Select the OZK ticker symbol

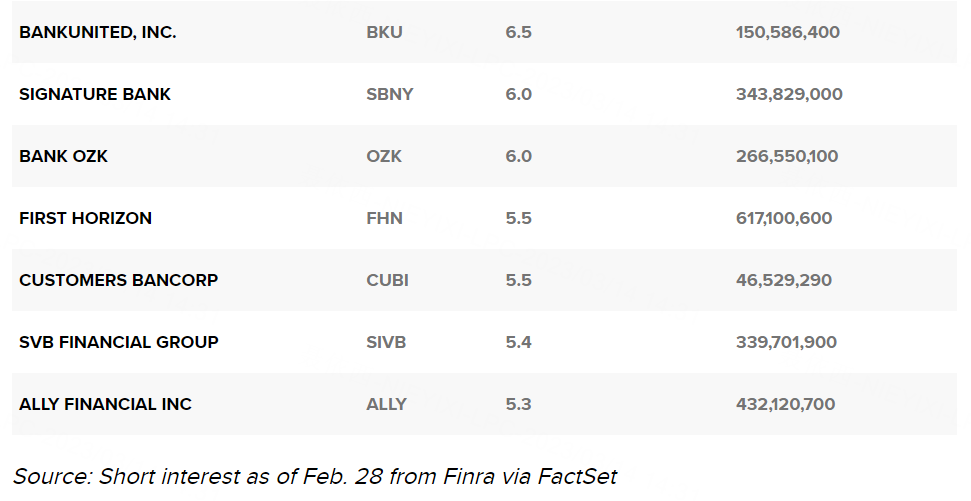tap(384, 156)
